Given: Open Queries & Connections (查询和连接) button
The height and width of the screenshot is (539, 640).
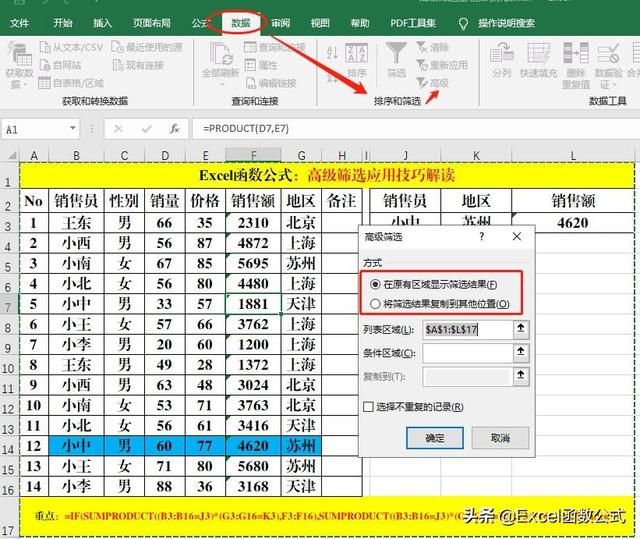Looking at the screenshot, I should pos(275,47).
